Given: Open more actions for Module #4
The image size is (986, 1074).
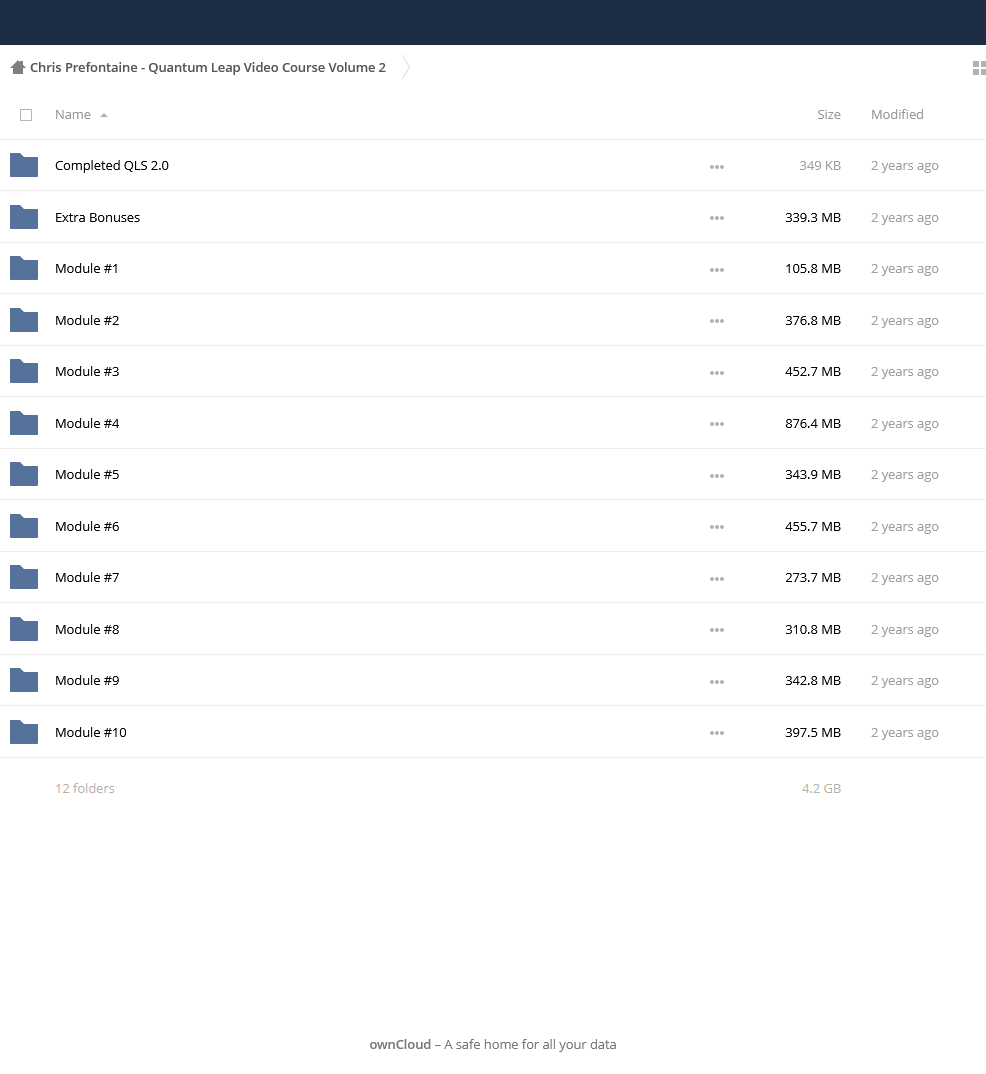Looking at the screenshot, I should (x=717, y=424).
